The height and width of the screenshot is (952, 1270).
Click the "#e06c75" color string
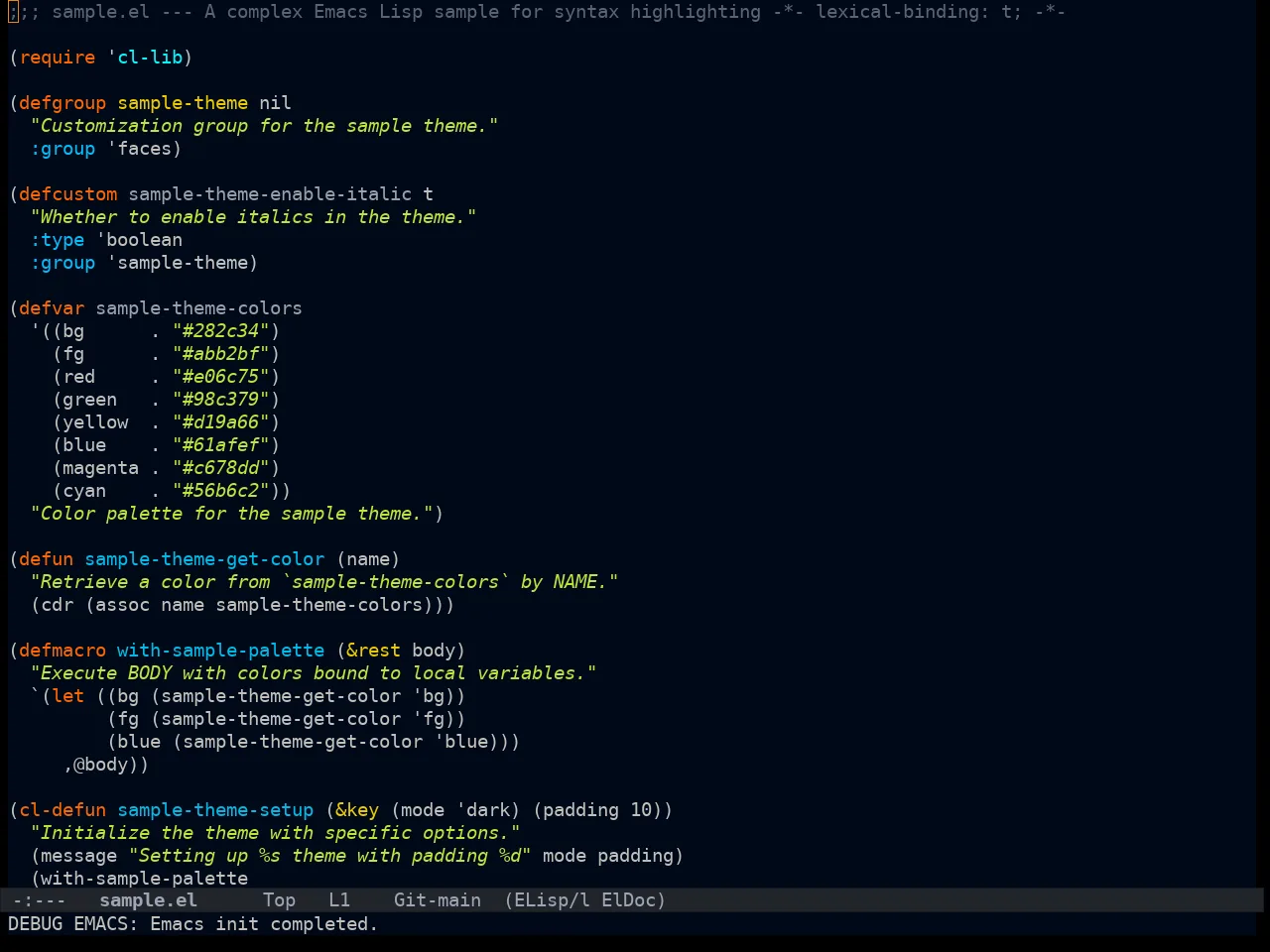point(221,377)
